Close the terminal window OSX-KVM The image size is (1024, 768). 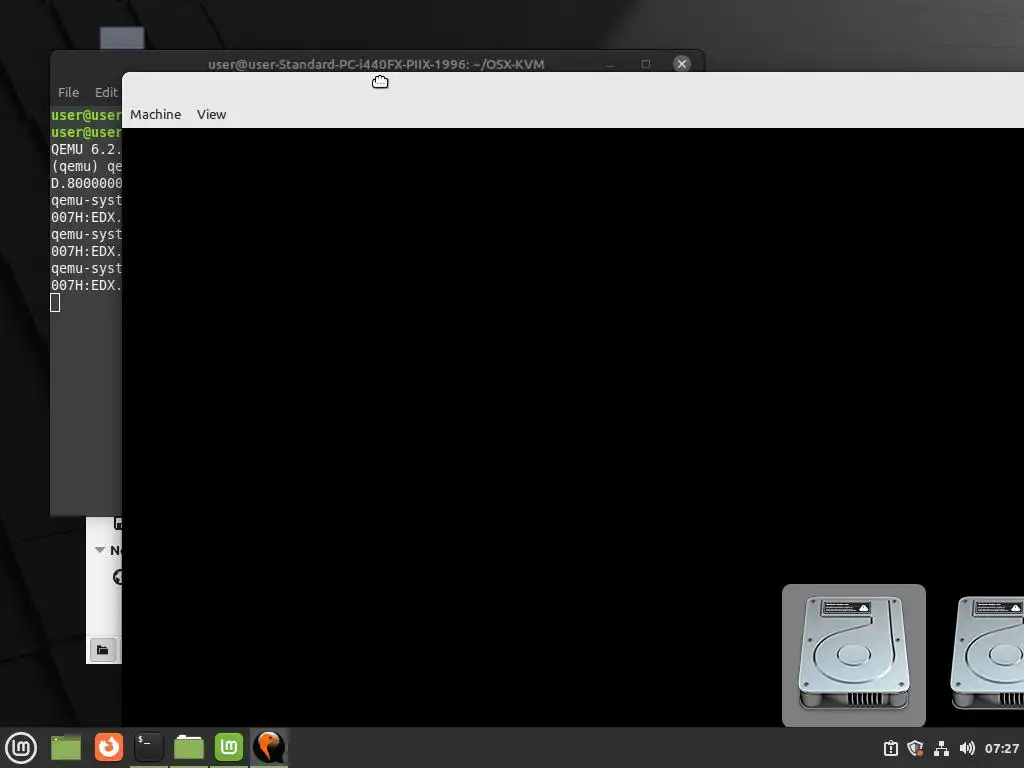coord(682,63)
